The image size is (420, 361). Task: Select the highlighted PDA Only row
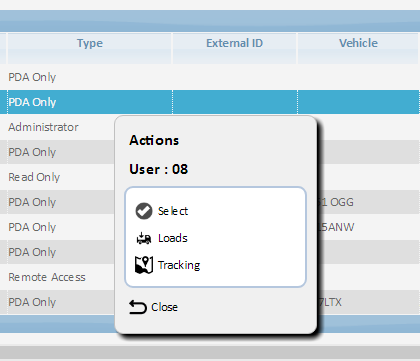(x=210, y=102)
